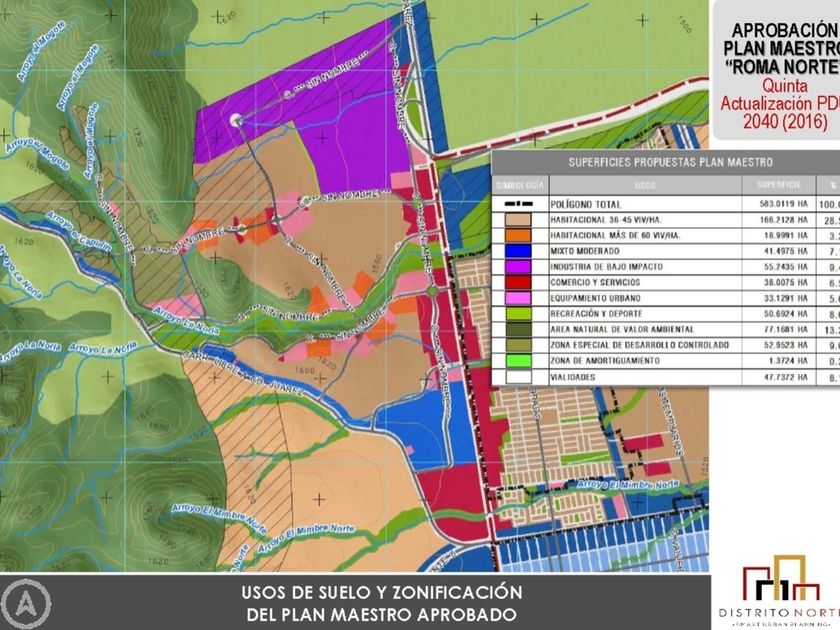
Task: Click the 'ZONA DE AMORTIGUAMIENTO' label
Action: coord(605,361)
